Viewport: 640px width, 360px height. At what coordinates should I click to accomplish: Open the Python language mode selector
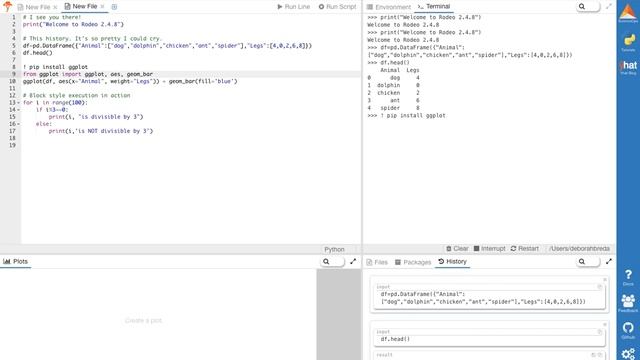pyautogui.click(x=334, y=249)
